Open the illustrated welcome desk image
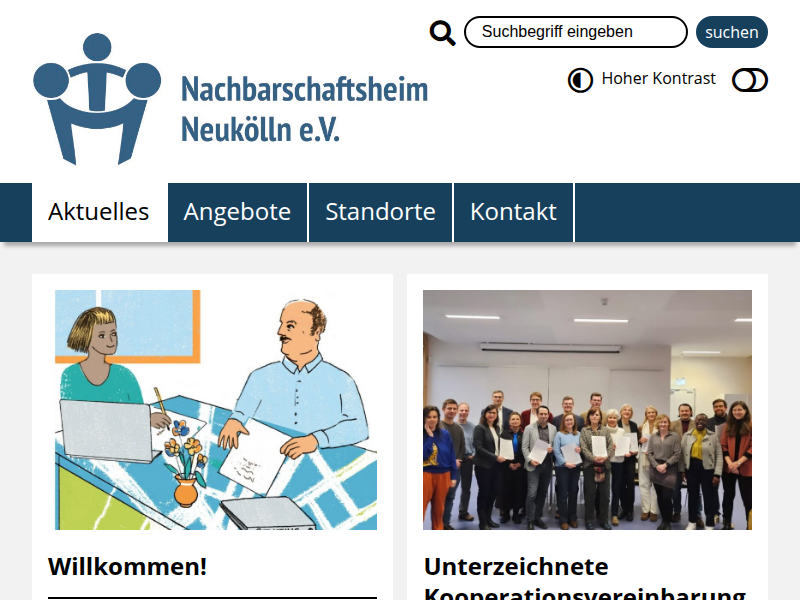800x600 pixels. (216, 410)
